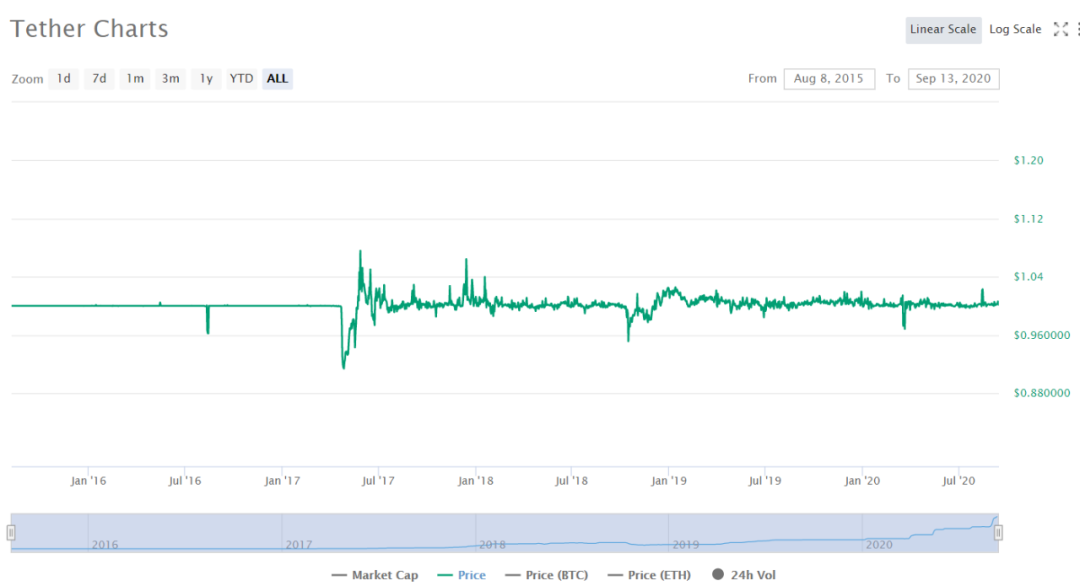Viewport: 1080px width, 586px height.
Task: Click 2019 in the navigator timeline
Action: (686, 545)
